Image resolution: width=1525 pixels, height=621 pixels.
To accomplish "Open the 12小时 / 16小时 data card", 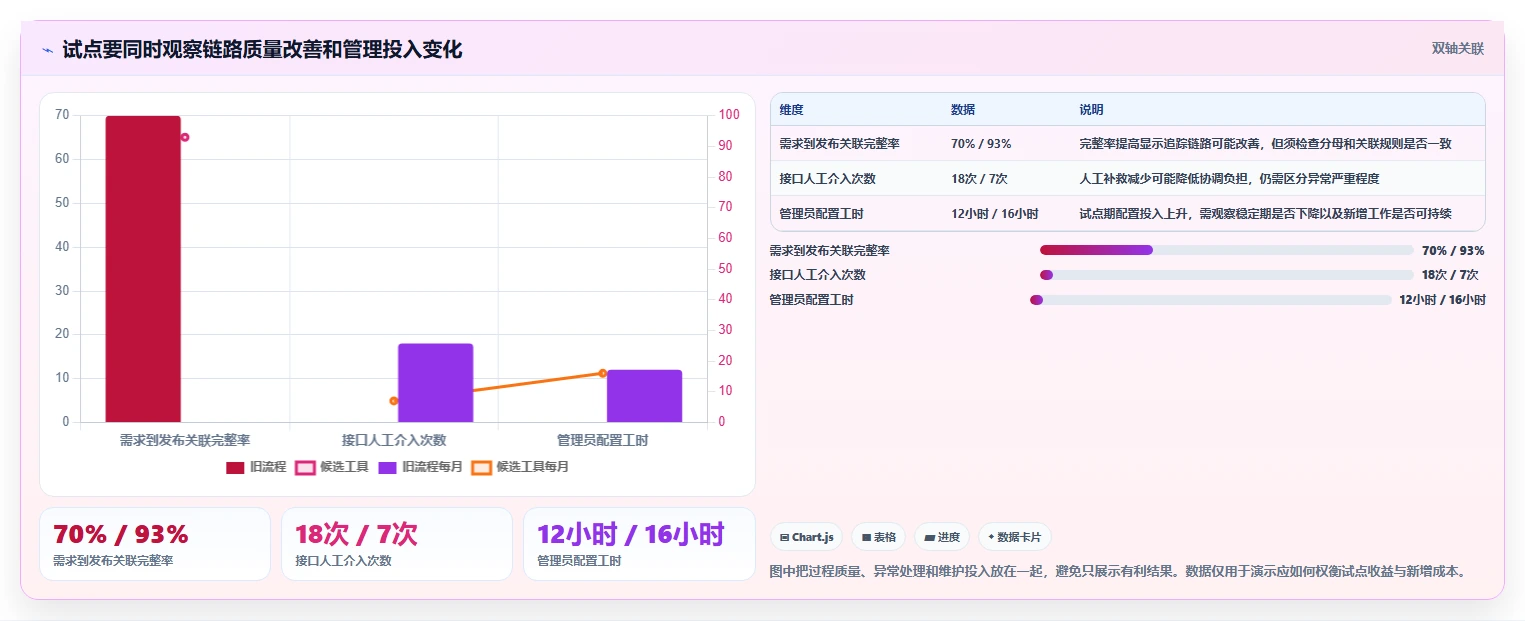I will [639, 544].
